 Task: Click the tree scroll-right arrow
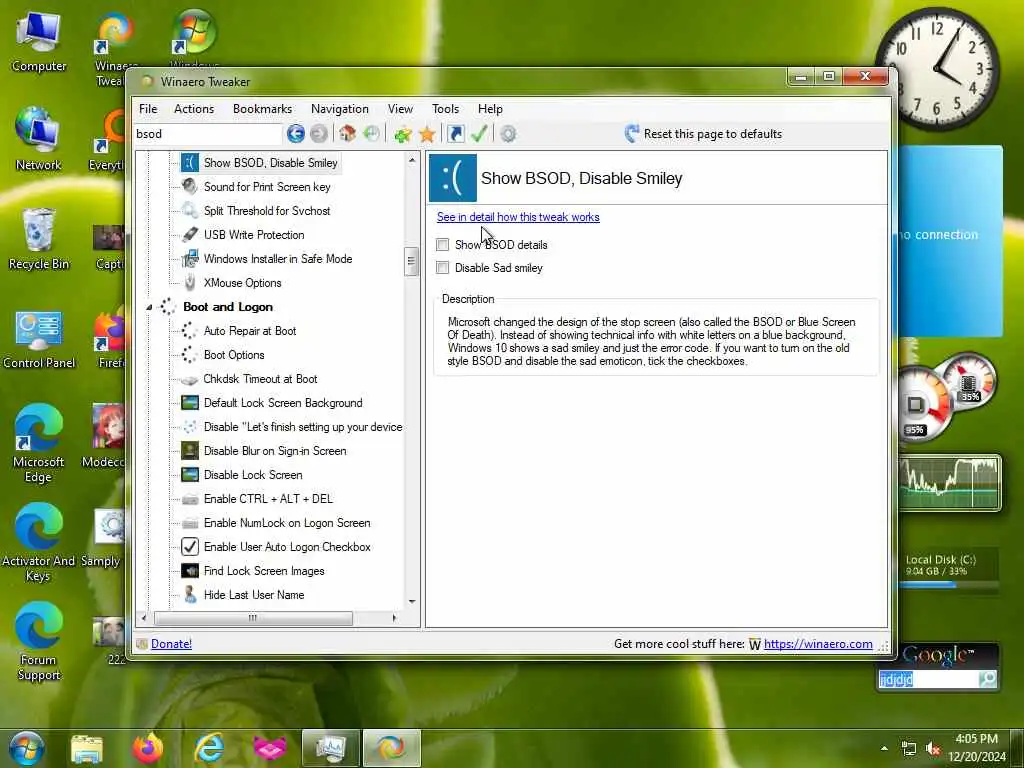tap(394, 618)
